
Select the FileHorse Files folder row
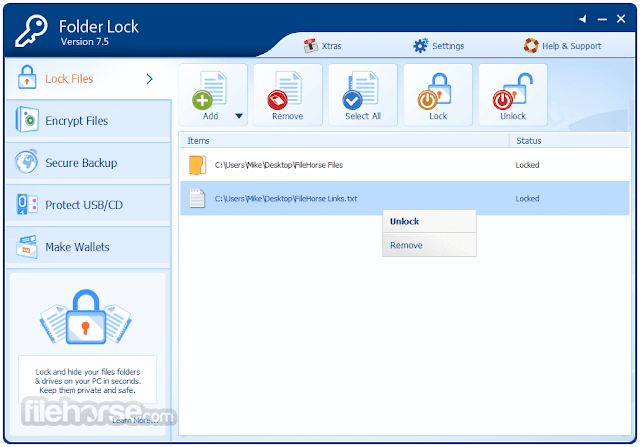tap(405, 165)
